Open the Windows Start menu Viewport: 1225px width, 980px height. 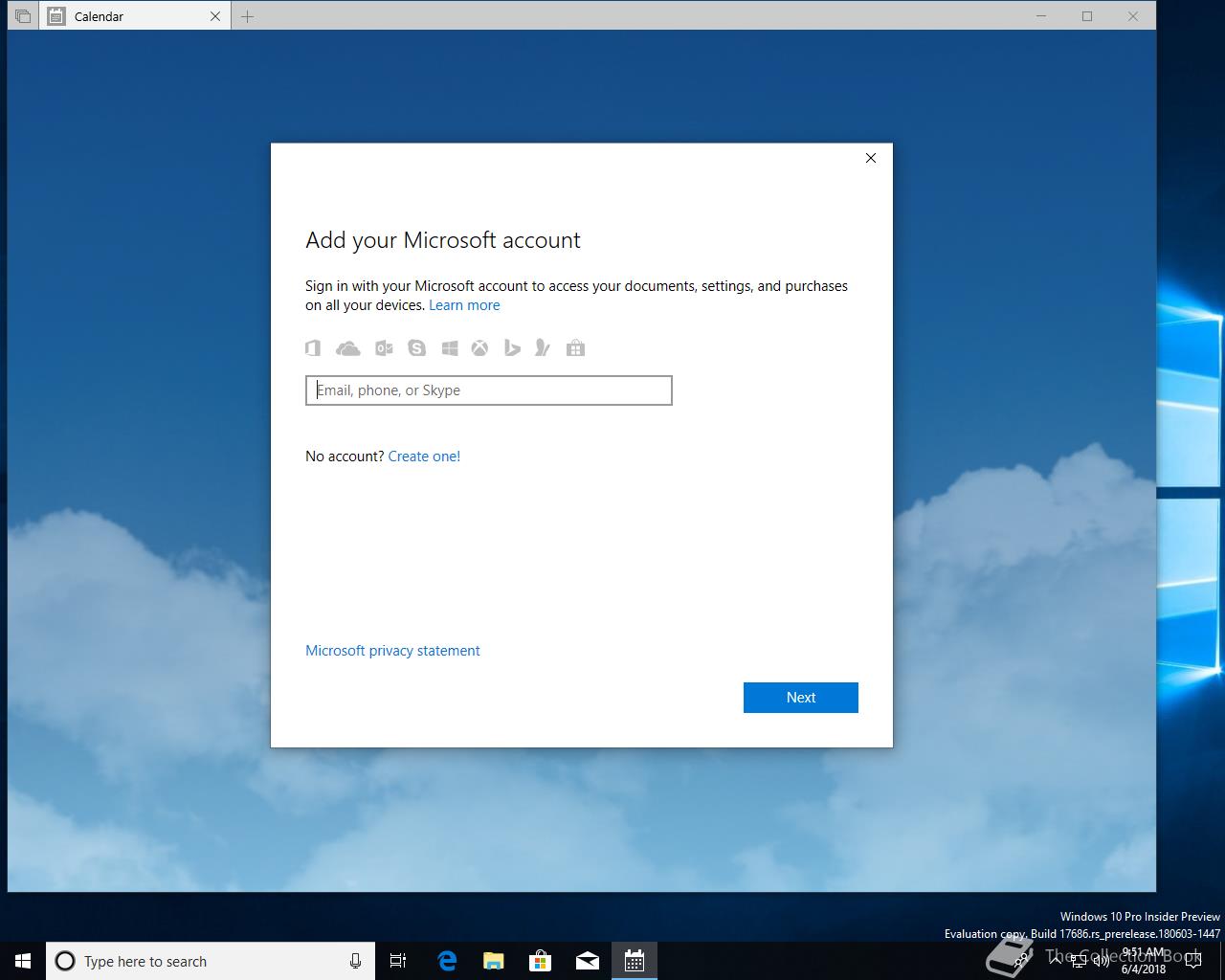tap(23, 961)
